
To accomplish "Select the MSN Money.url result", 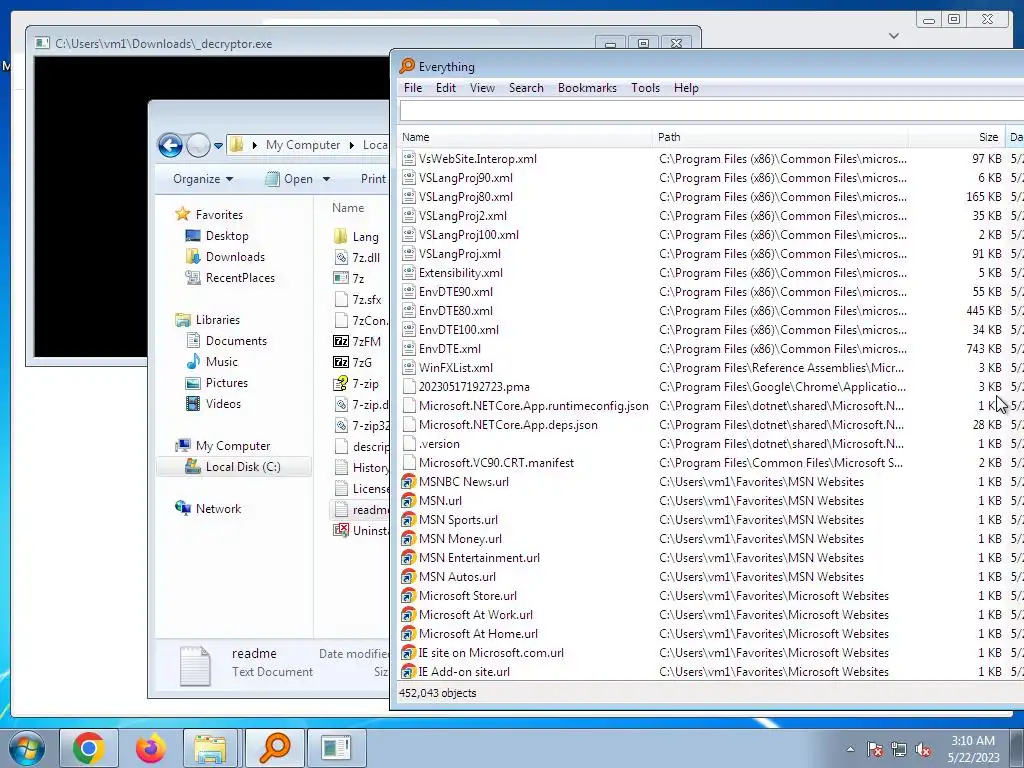I will [x=460, y=539].
